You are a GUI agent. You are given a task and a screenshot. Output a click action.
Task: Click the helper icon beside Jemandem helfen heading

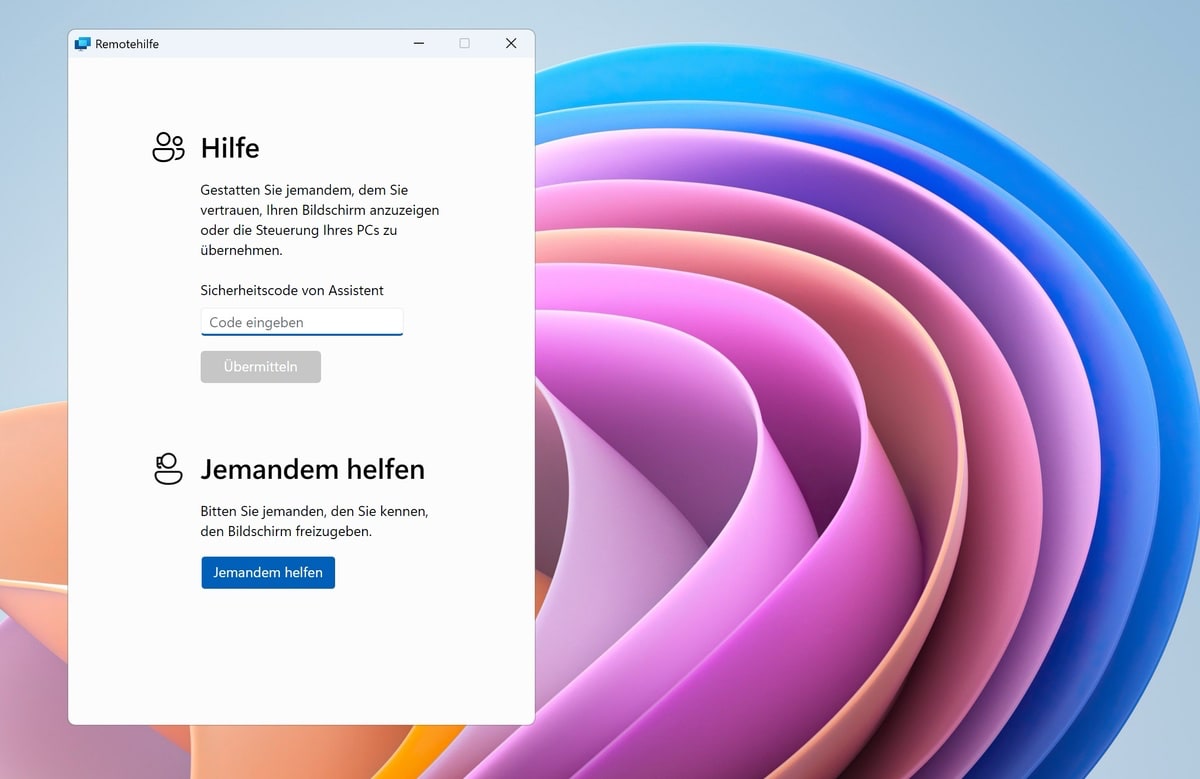tap(168, 468)
